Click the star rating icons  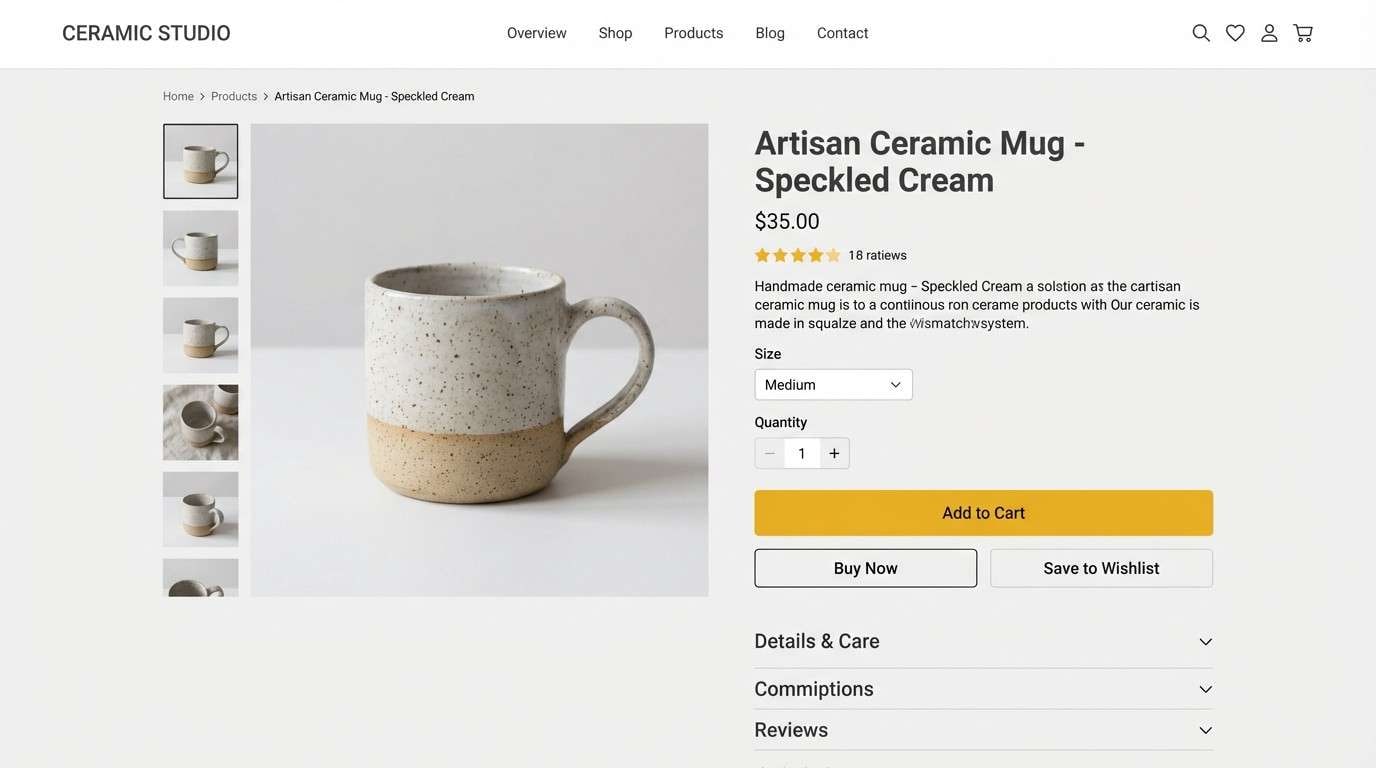797,255
